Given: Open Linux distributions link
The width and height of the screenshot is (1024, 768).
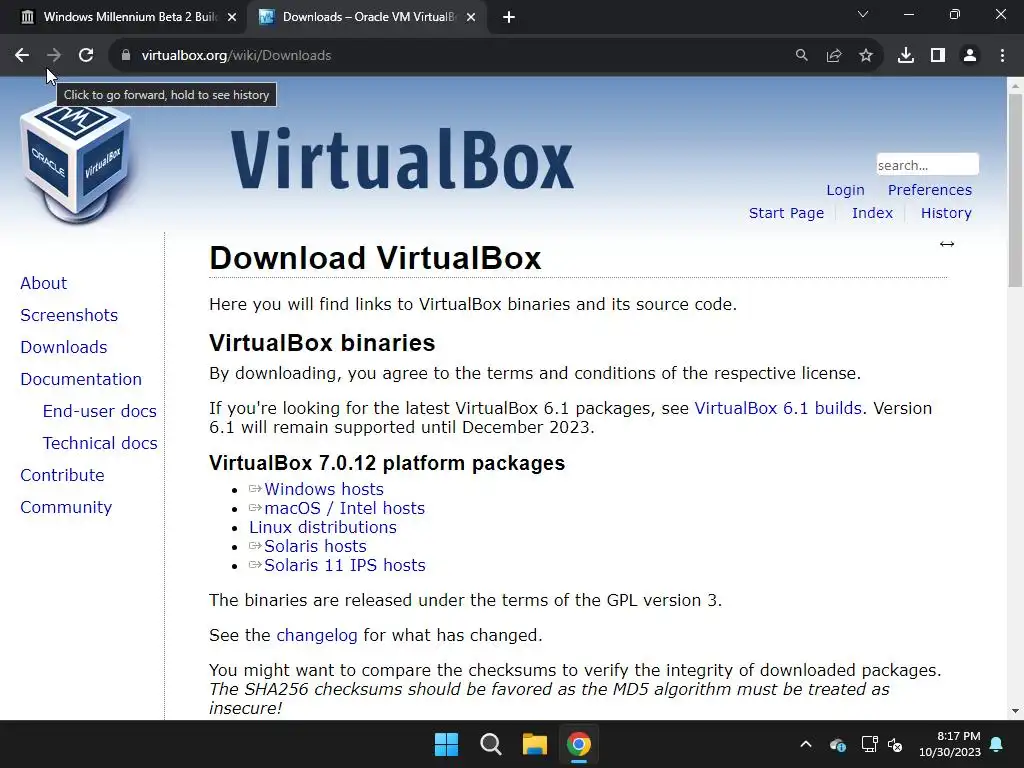Looking at the screenshot, I should (x=323, y=527).
